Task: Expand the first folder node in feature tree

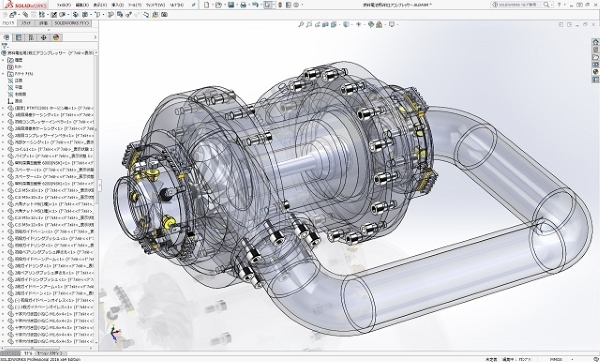Action: [3, 60]
